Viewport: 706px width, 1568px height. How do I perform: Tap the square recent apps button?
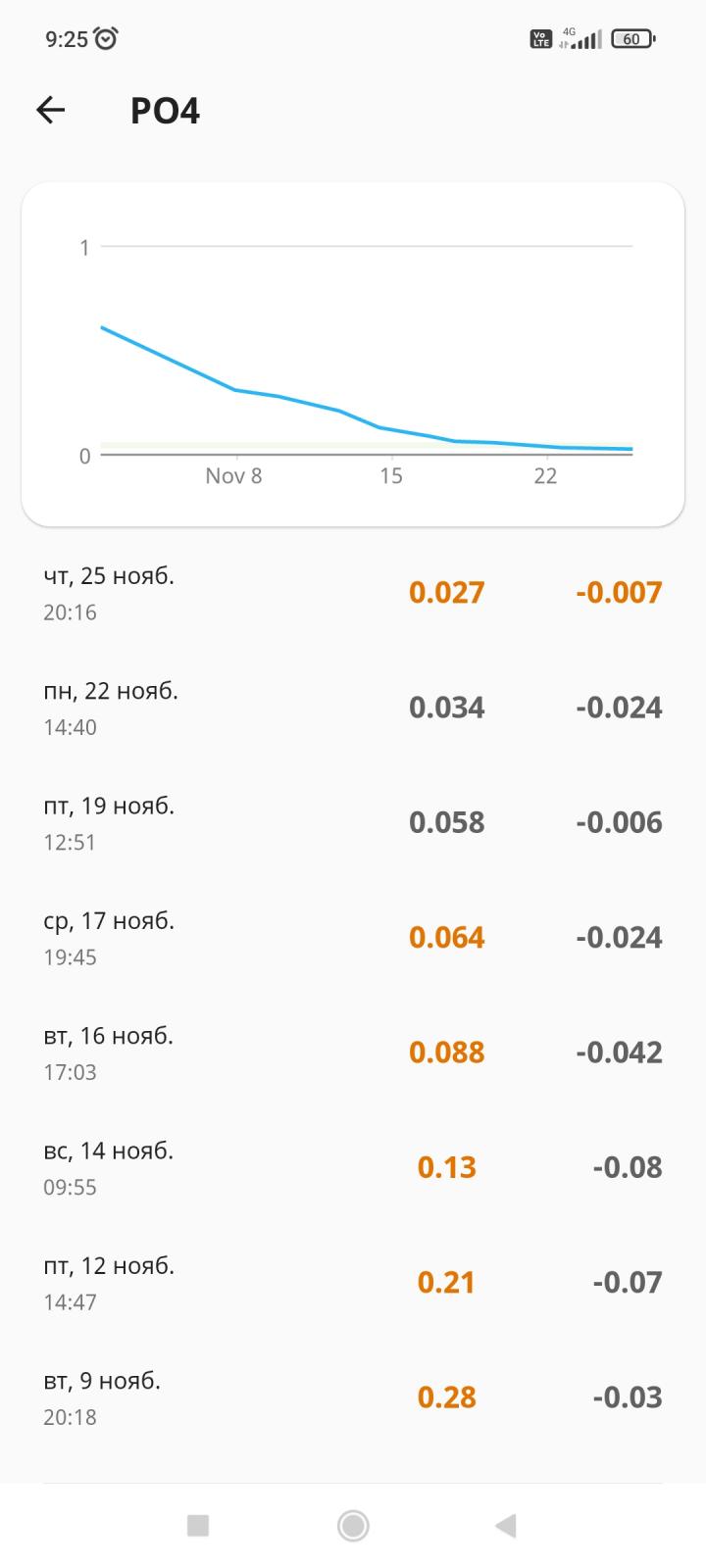pyautogui.click(x=198, y=1525)
